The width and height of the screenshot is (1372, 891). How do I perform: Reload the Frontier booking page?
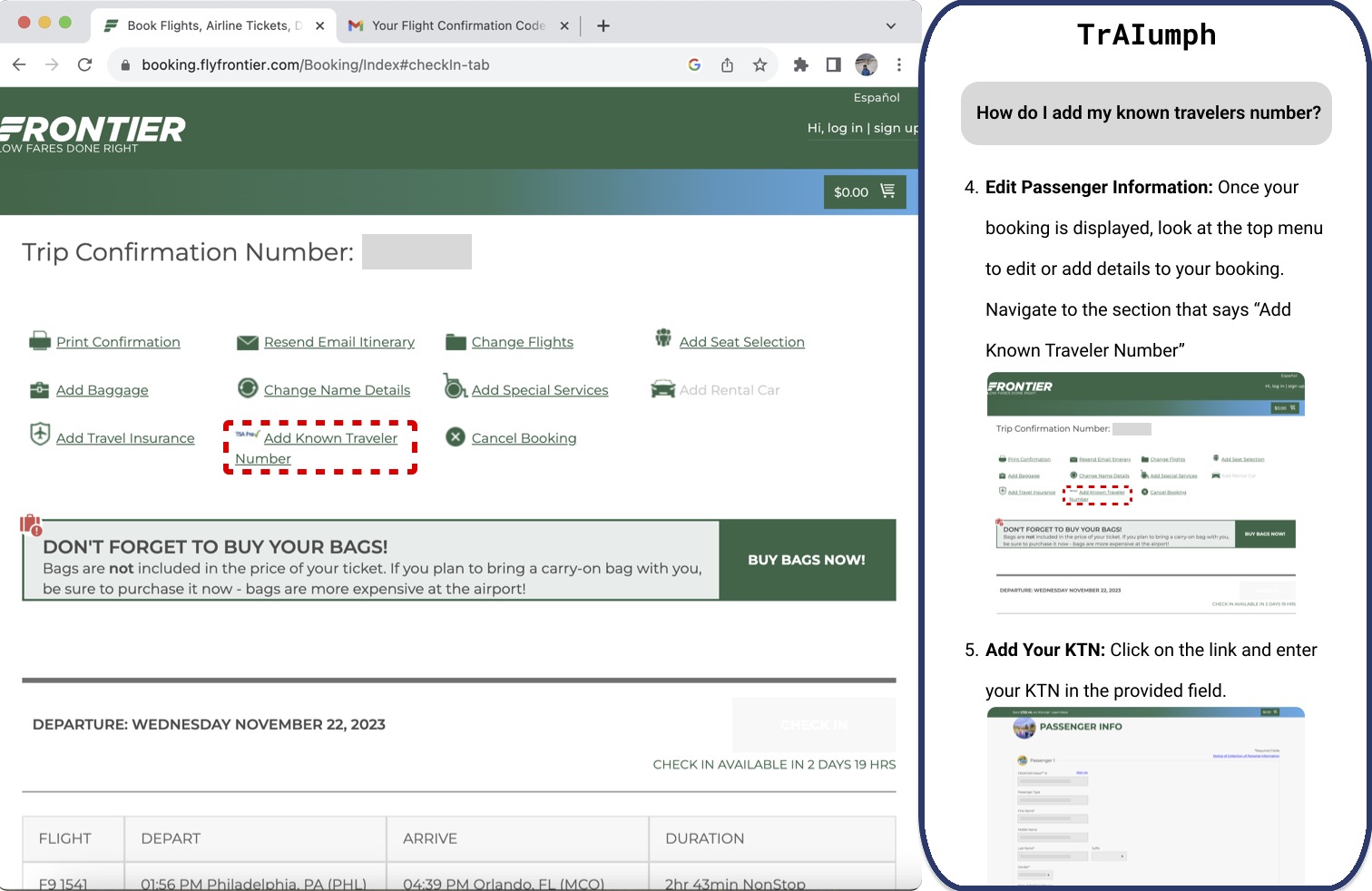pos(84,64)
